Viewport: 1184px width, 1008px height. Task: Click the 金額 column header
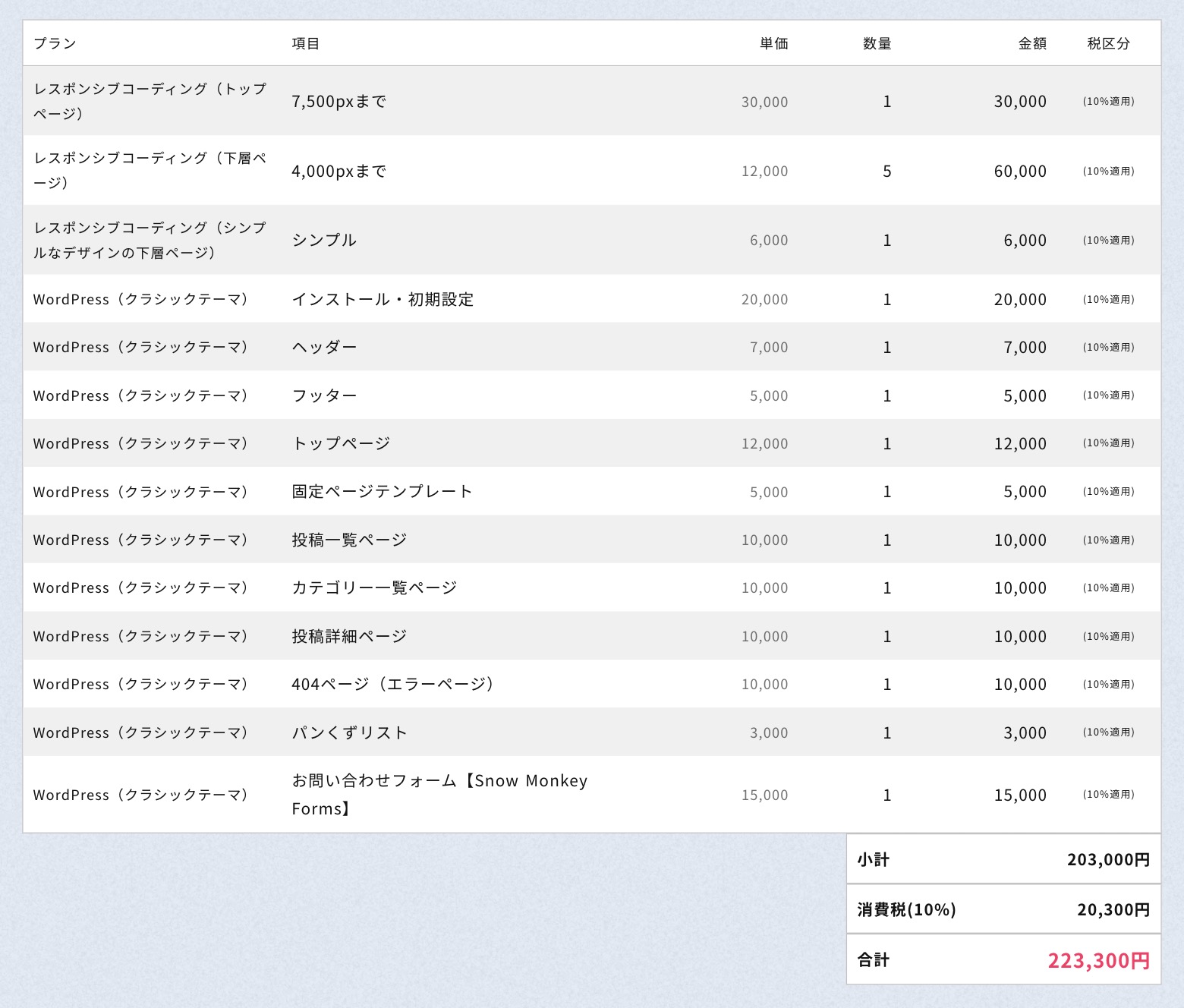coord(1031,43)
